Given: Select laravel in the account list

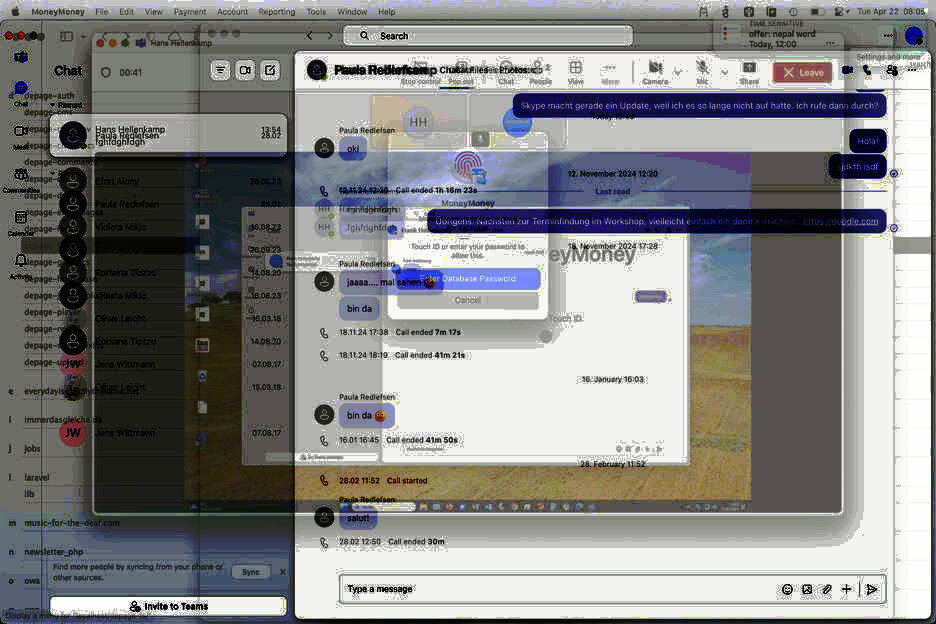Looking at the screenshot, I should point(37,477).
